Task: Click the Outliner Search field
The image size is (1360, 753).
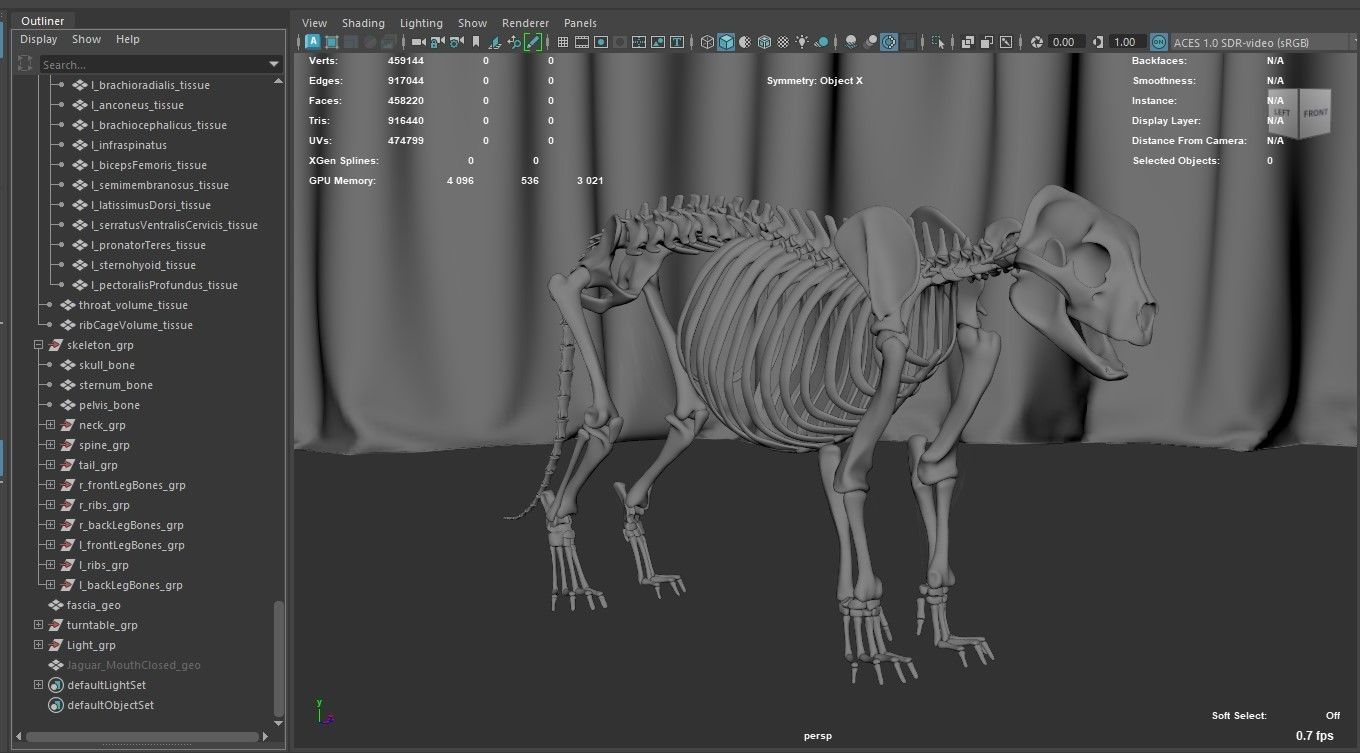Action: pyautogui.click(x=152, y=65)
